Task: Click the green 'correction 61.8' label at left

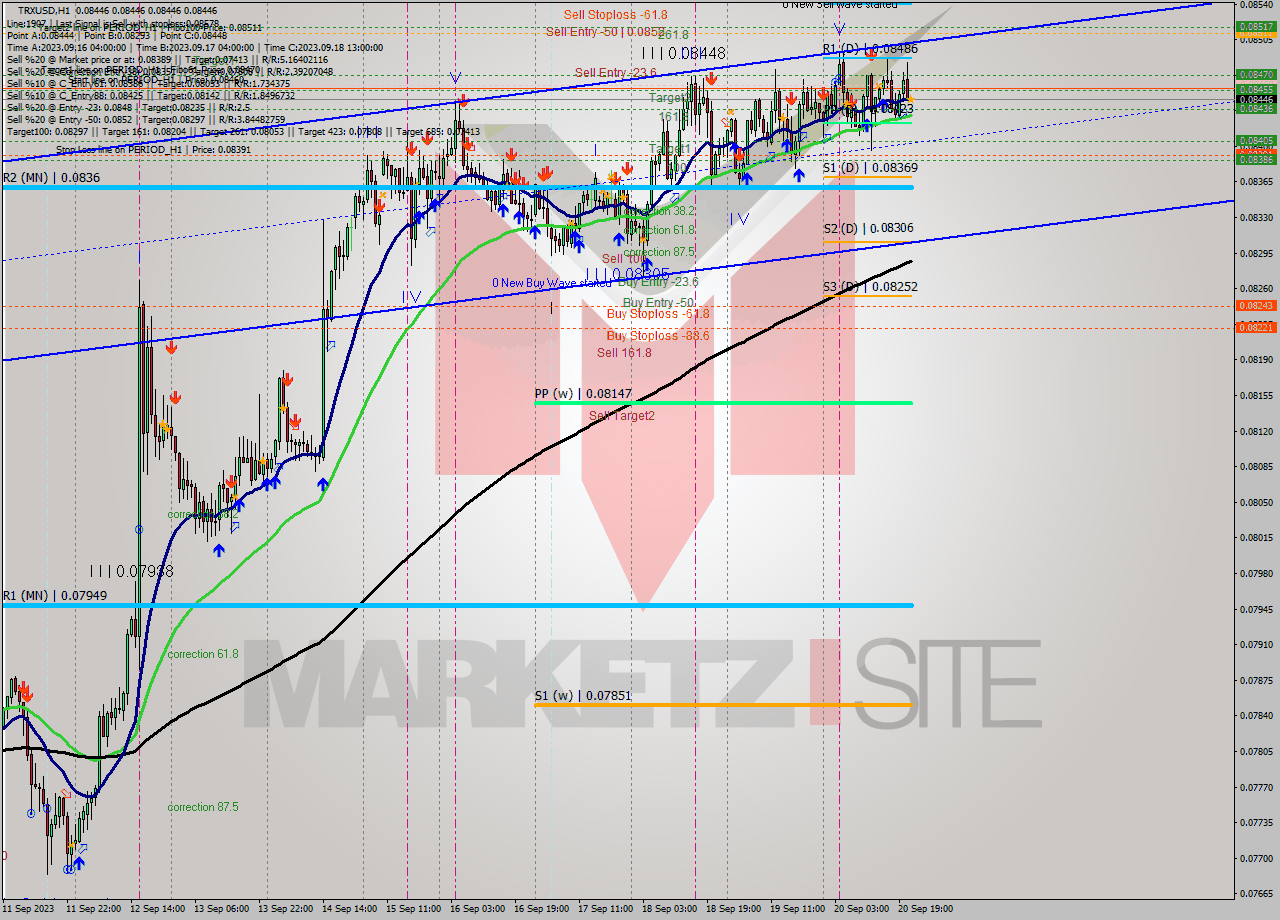Action: click(203, 654)
